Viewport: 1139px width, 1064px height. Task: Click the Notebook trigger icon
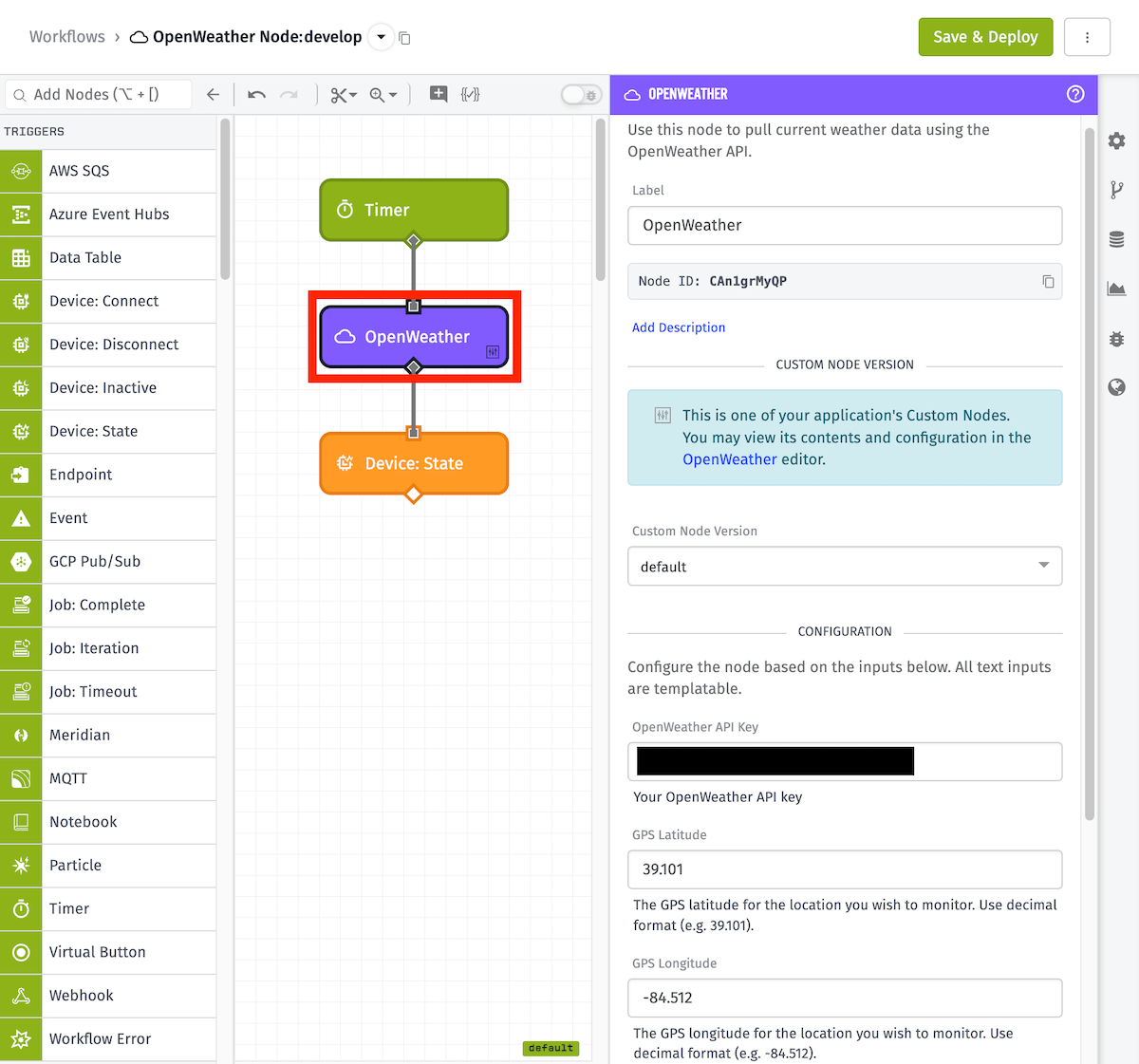click(x=21, y=822)
